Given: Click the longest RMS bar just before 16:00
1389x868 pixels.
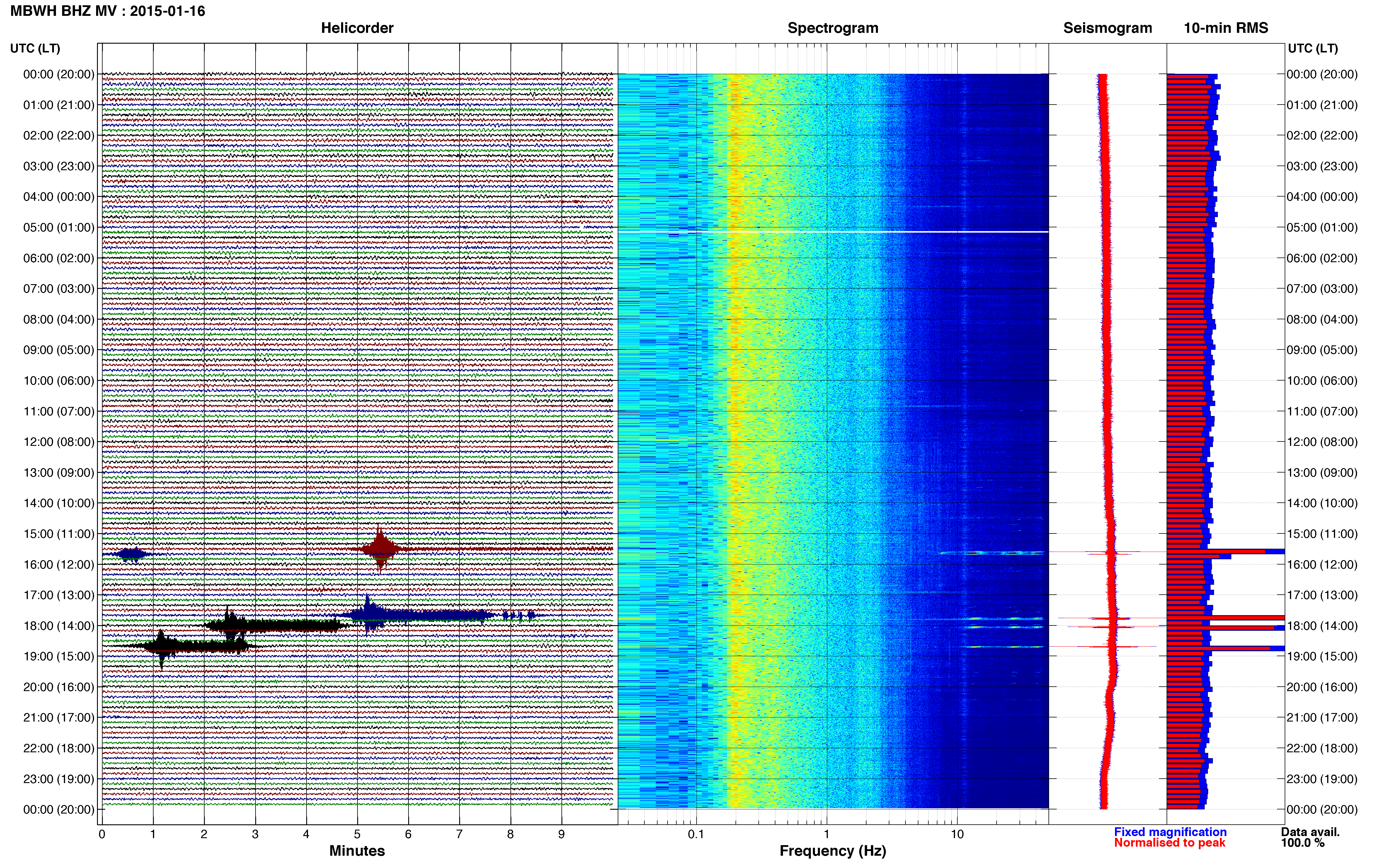Looking at the screenshot, I should [1225, 551].
